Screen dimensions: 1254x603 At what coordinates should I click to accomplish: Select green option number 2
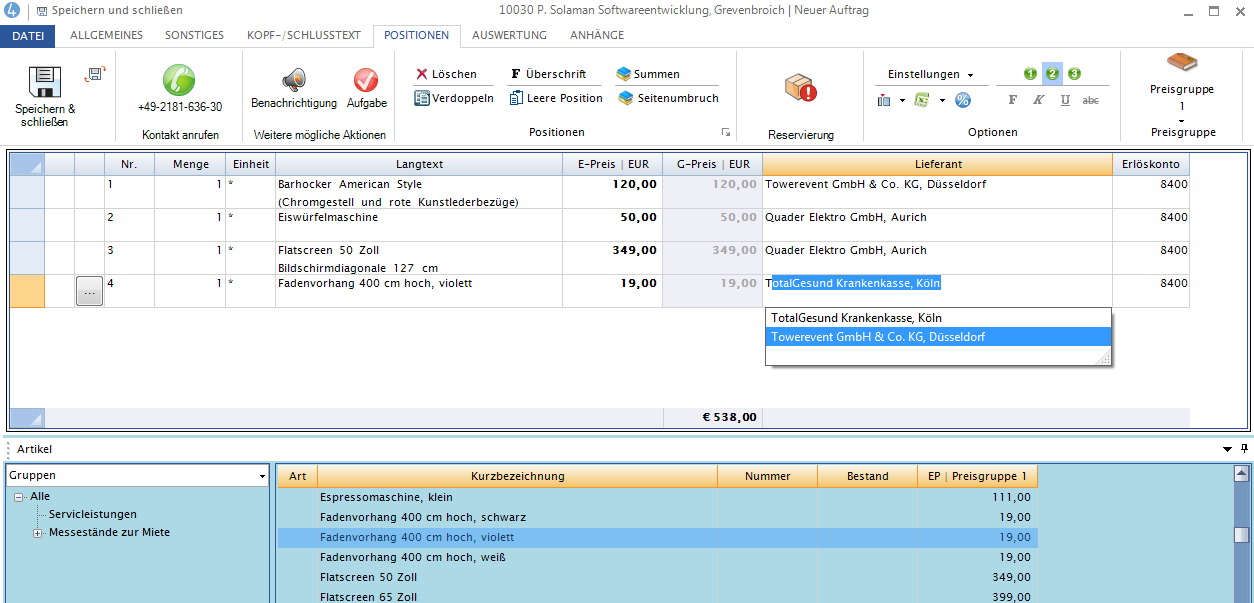tap(1052, 74)
